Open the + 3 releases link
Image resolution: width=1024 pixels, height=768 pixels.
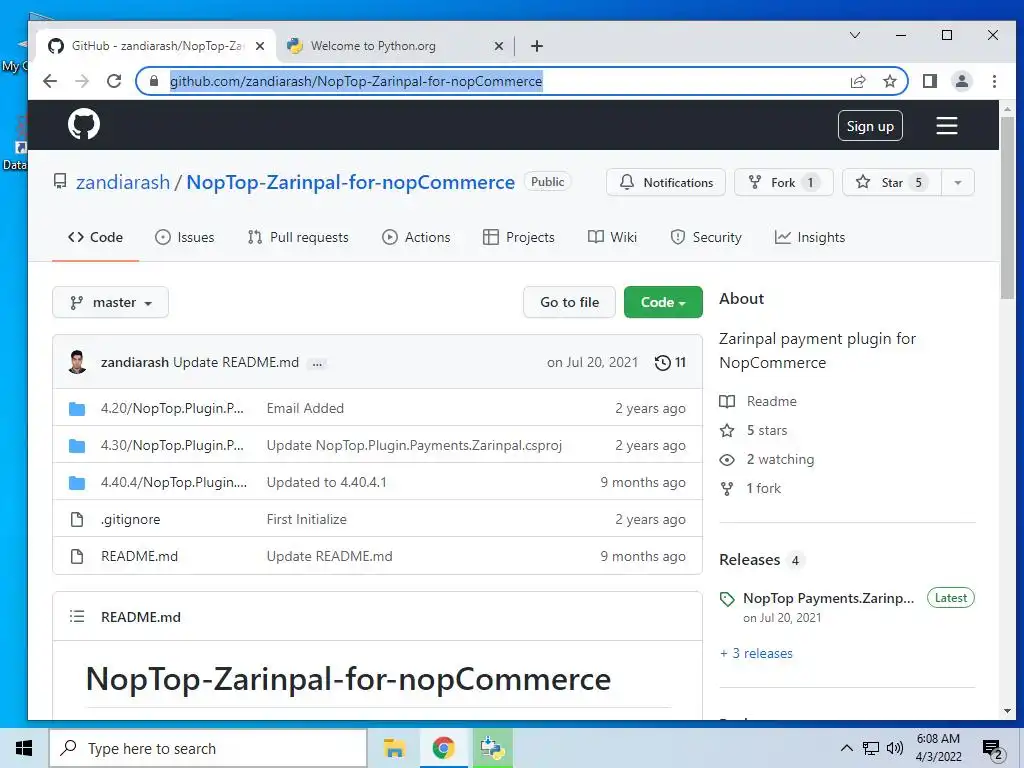pyautogui.click(x=756, y=653)
